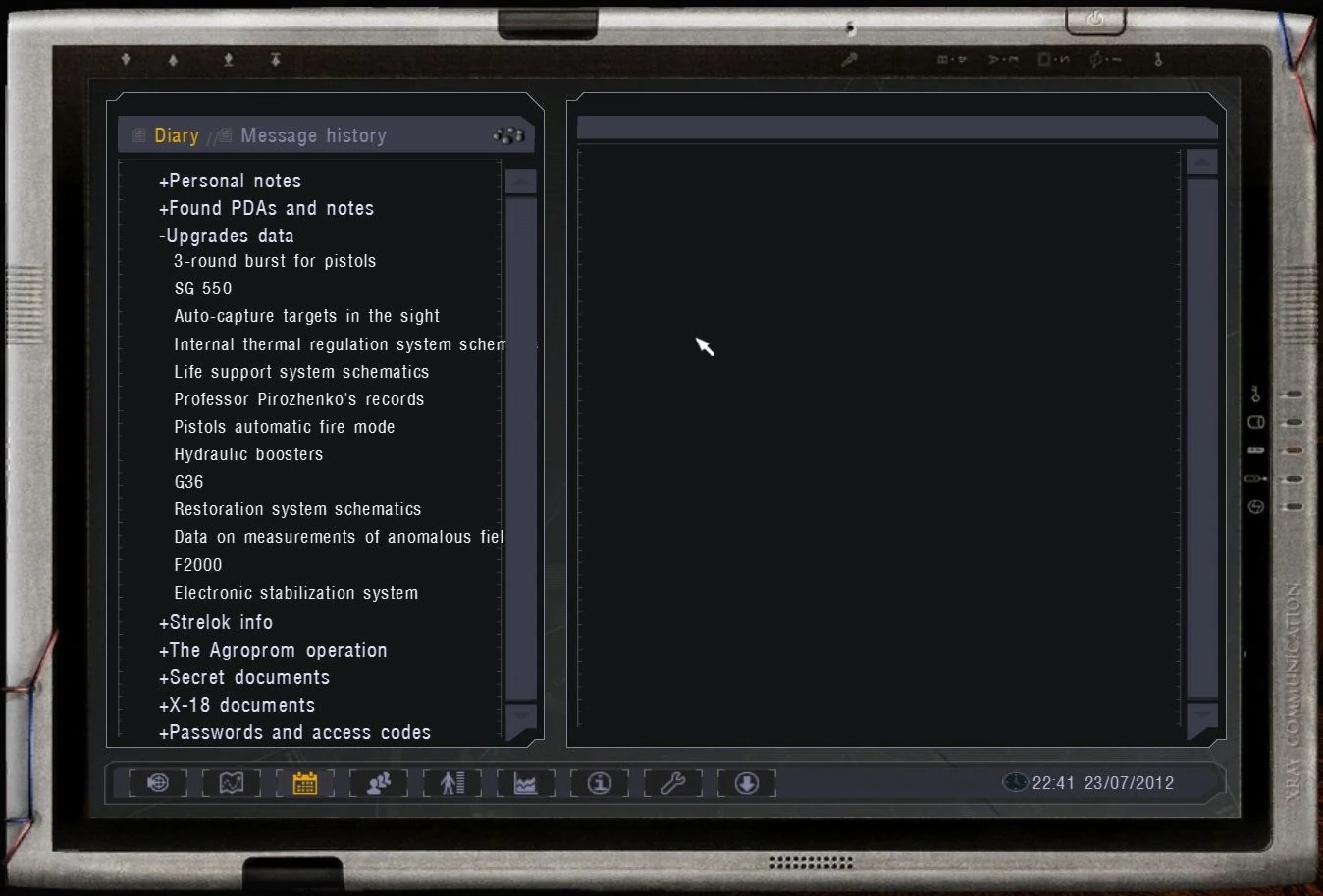The height and width of the screenshot is (896, 1323).
Task: Select Pistols automatic fire mode
Action: pos(285,427)
